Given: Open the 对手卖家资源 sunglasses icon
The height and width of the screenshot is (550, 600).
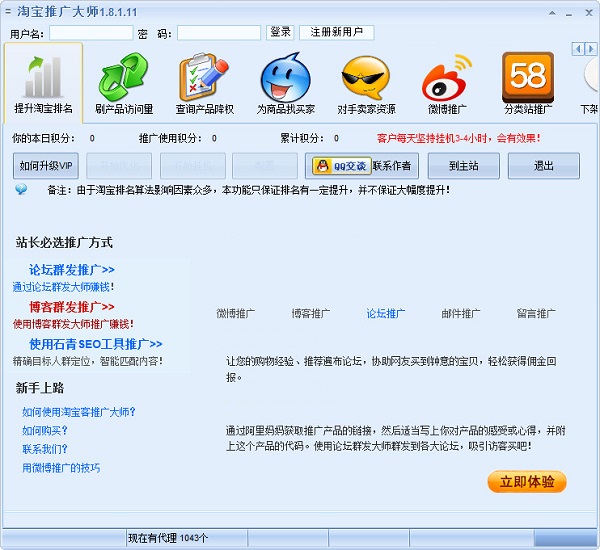Looking at the screenshot, I should pos(366,78).
